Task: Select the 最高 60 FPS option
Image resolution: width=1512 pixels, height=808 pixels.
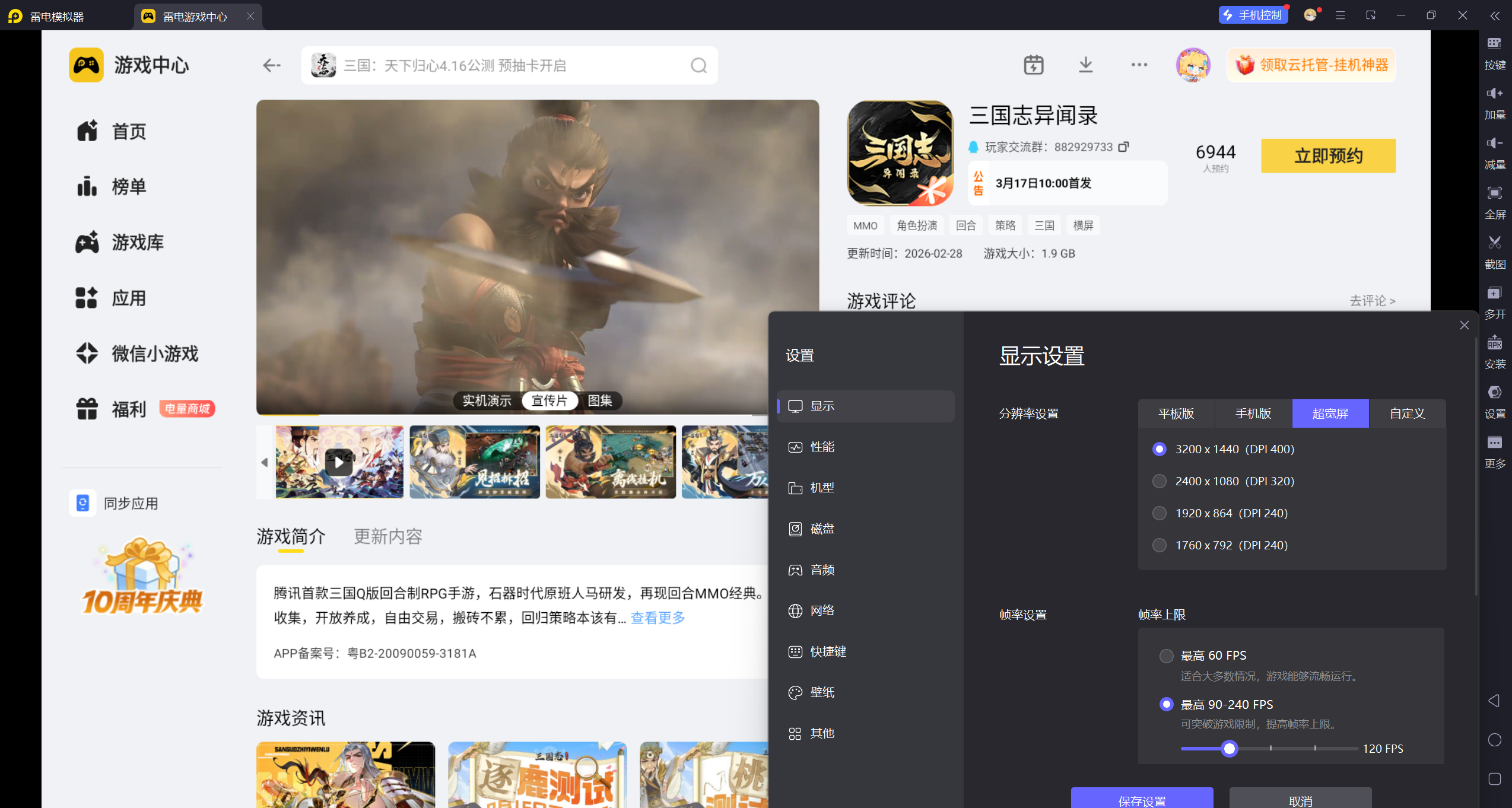Action: point(1166,656)
